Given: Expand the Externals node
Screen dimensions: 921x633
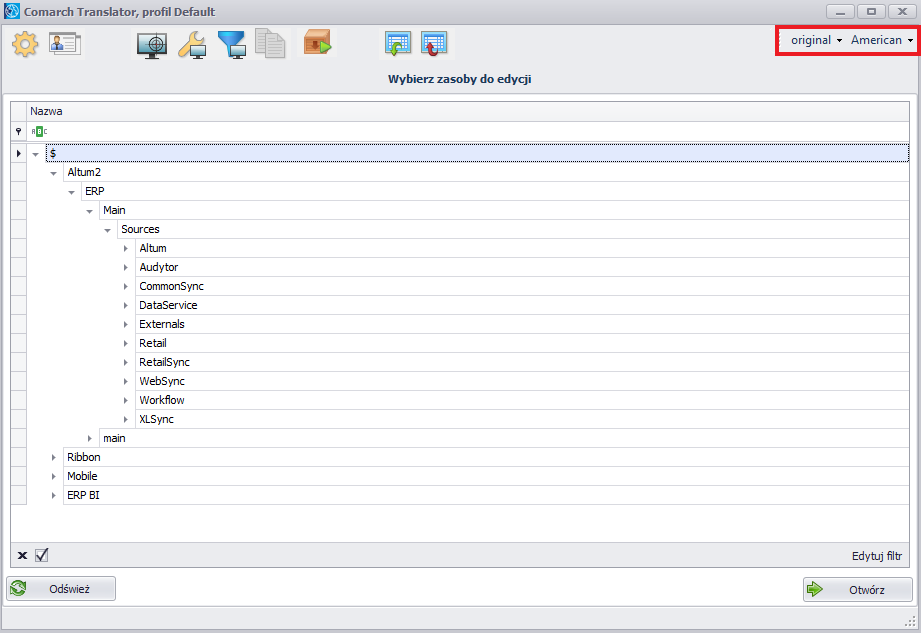Looking at the screenshot, I should (126, 325).
